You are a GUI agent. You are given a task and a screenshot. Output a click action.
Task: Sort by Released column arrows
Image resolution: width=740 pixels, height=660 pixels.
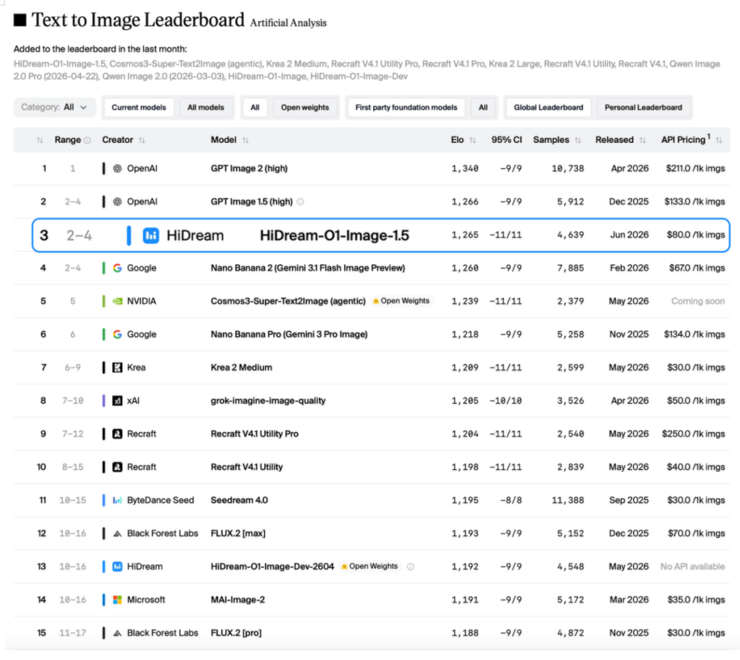click(642, 140)
